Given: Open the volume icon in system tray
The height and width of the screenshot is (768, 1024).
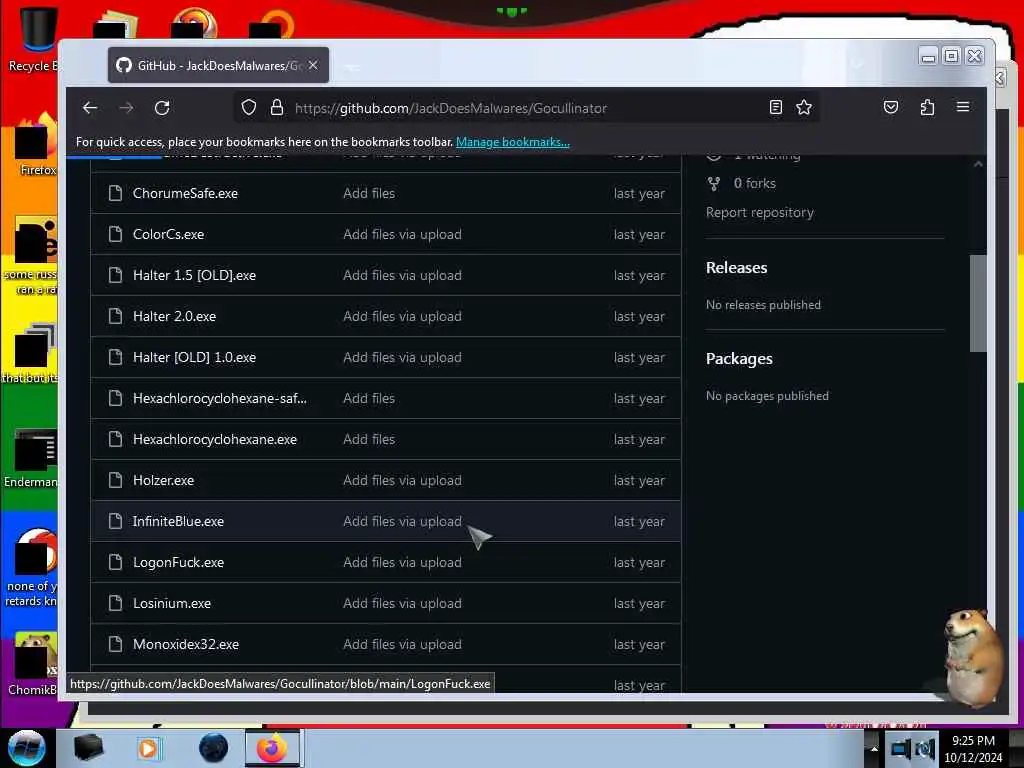Looking at the screenshot, I should [926, 749].
